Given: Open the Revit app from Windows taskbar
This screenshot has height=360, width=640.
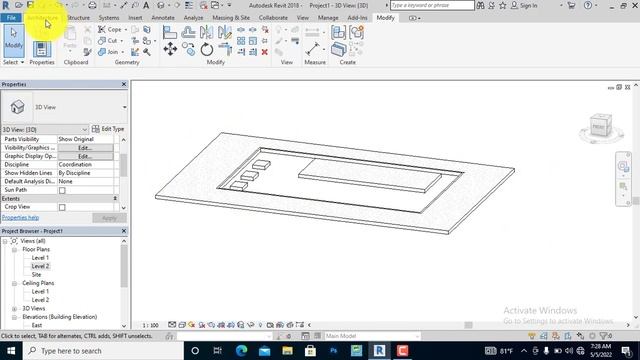Looking at the screenshot, I should (379, 351).
